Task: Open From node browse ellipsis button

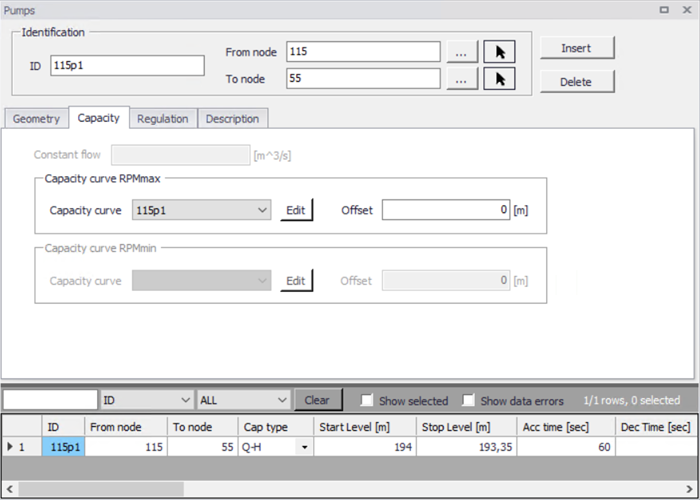Action: click(x=462, y=52)
